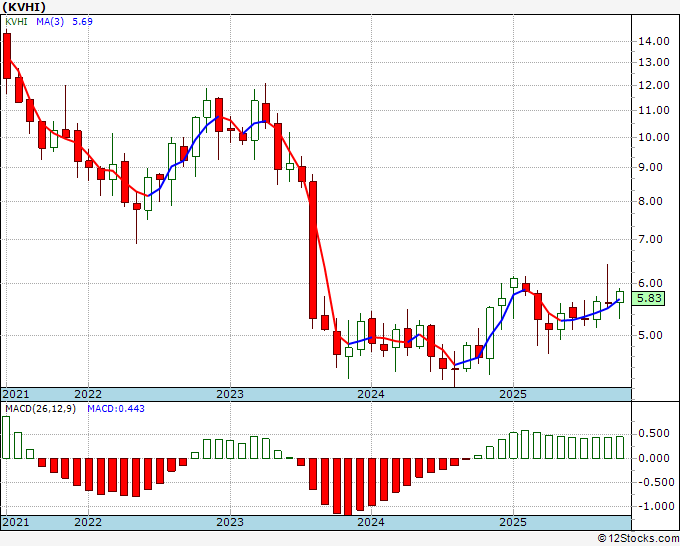Click the 2023 marker on MACD timeline

click(230, 522)
